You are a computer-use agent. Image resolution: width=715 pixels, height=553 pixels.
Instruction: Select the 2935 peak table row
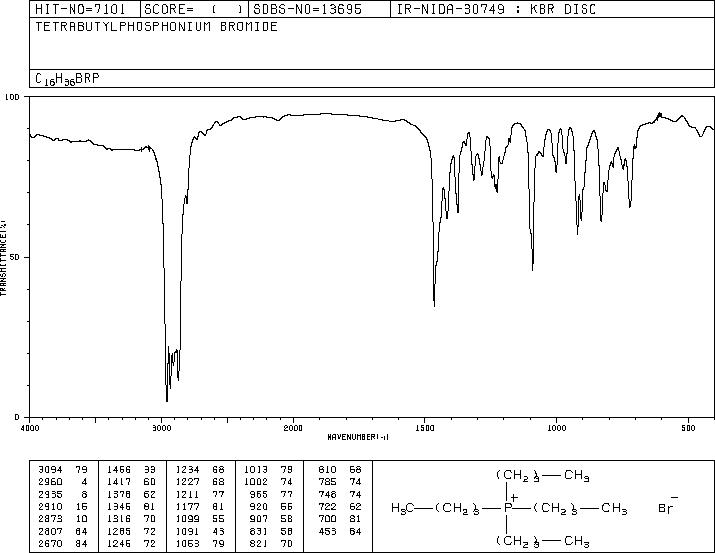click(x=63, y=494)
